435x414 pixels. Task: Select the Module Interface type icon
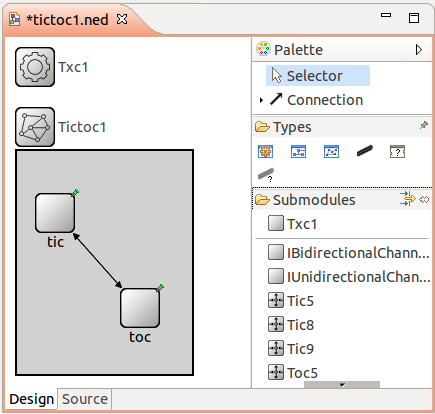[x=397, y=152]
